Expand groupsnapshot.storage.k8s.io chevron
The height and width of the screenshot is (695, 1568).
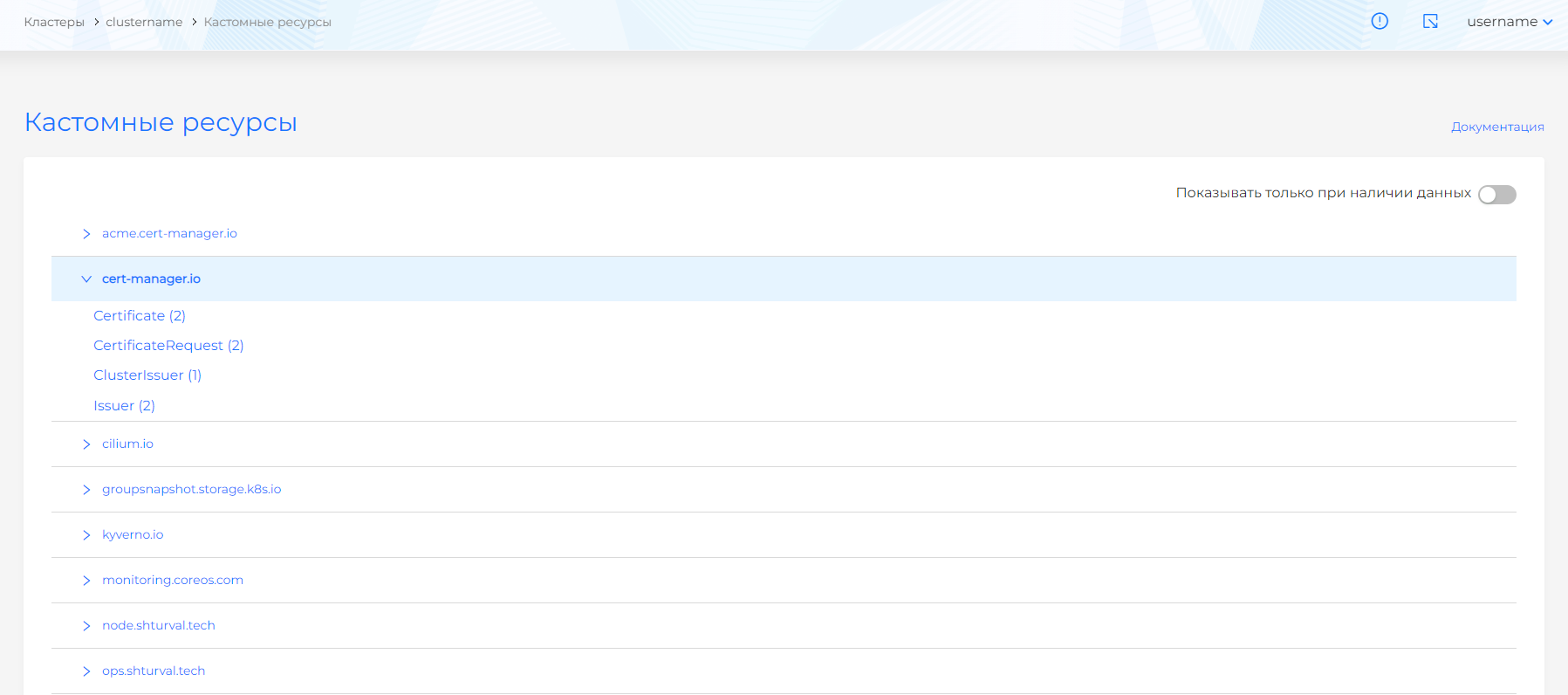[x=86, y=490]
